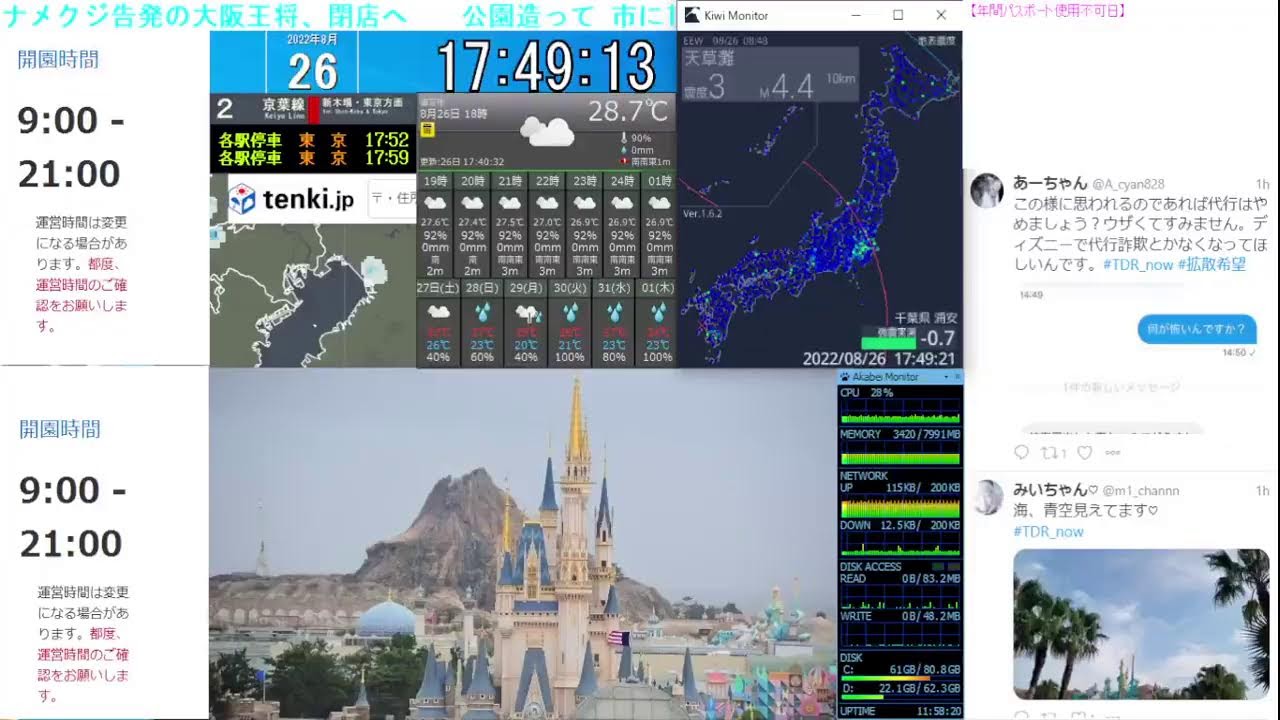The height and width of the screenshot is (720, 1280).
Task: Select the 20時 hourly forecast column
Action: (472, 225)
